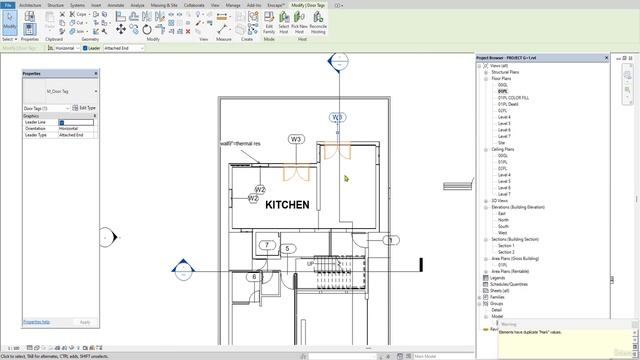Click the Aligned Dimension measure icon
The height and width of the screenshot is (360, 640).
coord(222,17)
